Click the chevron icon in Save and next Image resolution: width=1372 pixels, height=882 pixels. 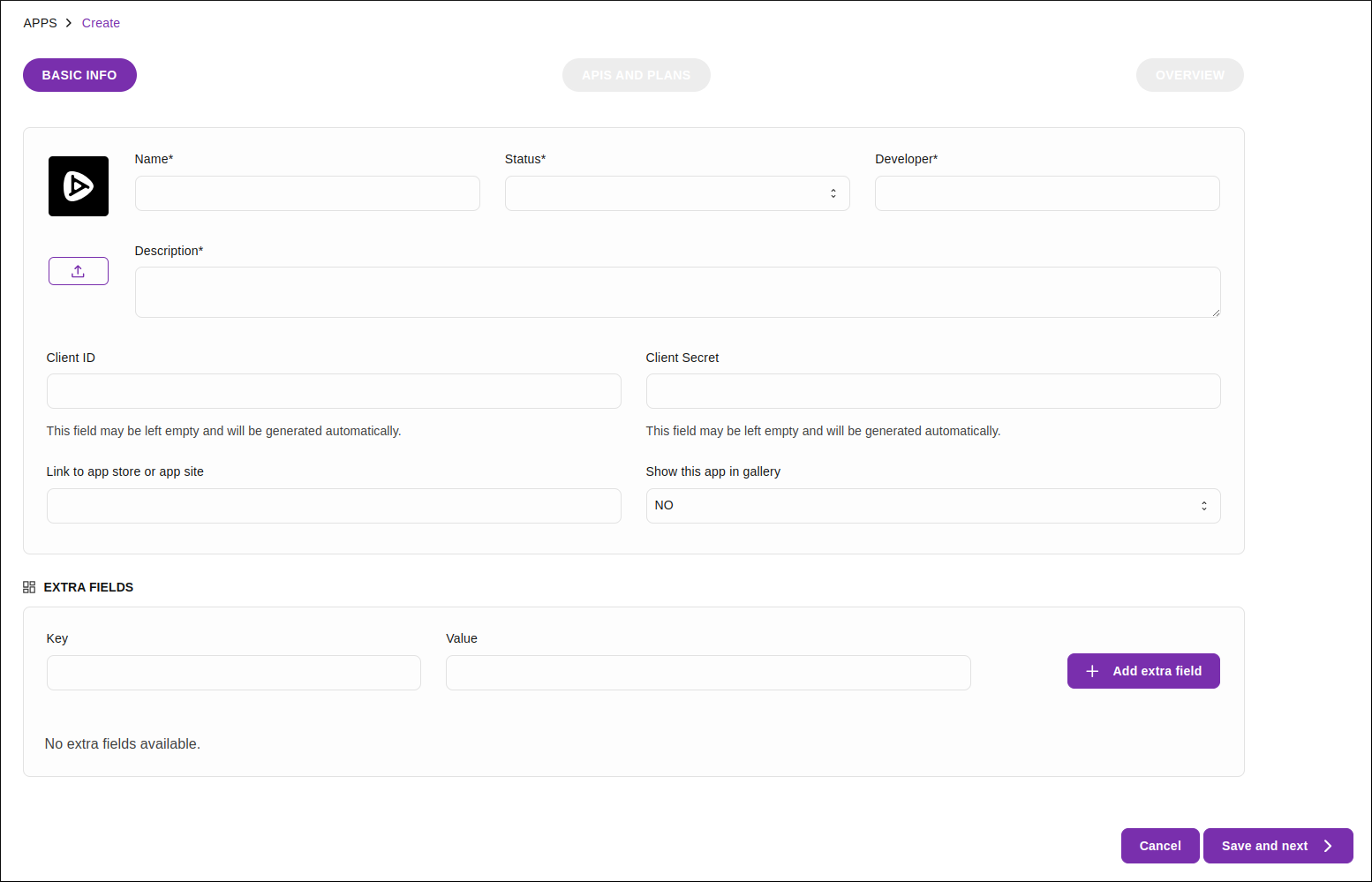point(1327,845)
